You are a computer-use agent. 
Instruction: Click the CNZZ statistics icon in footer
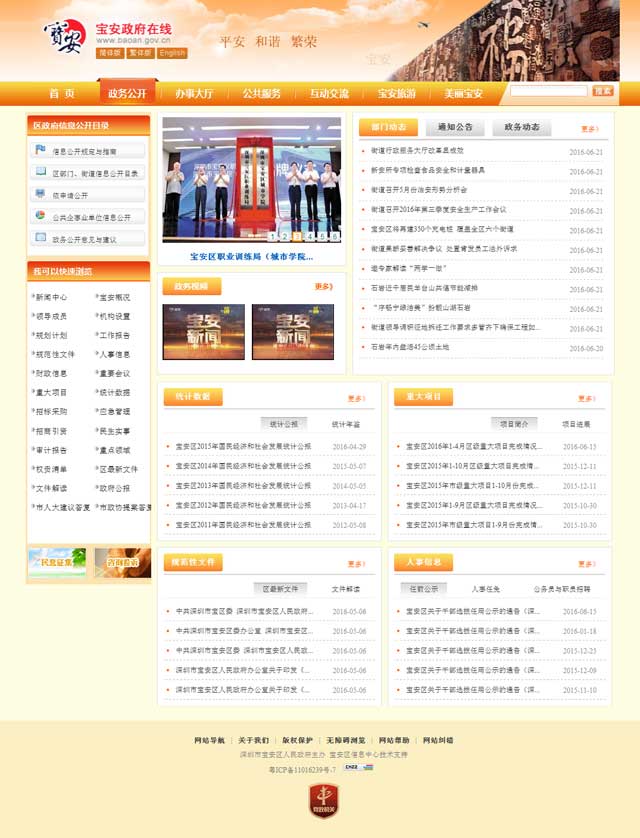pyautogui.click(x=357, y=767)
